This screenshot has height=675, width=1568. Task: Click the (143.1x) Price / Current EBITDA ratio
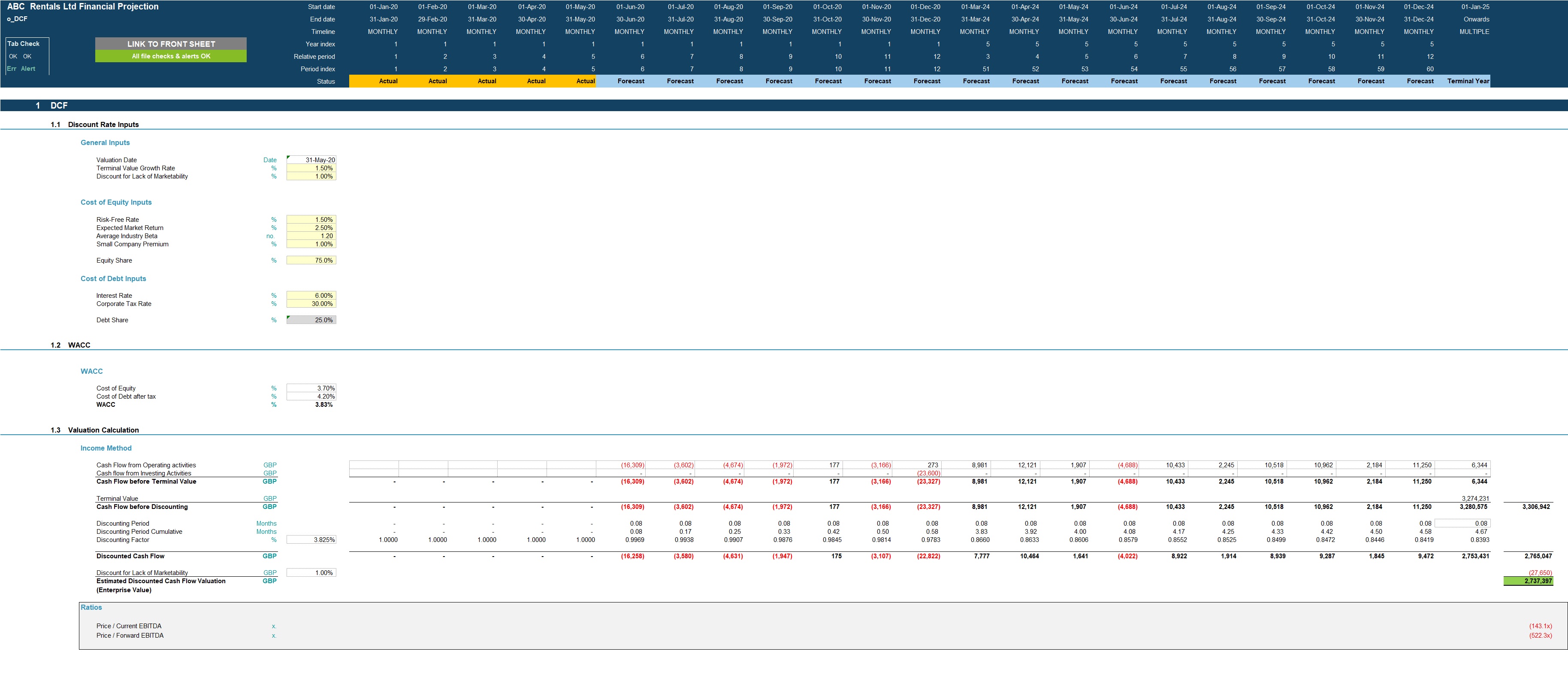[1540, 627]
